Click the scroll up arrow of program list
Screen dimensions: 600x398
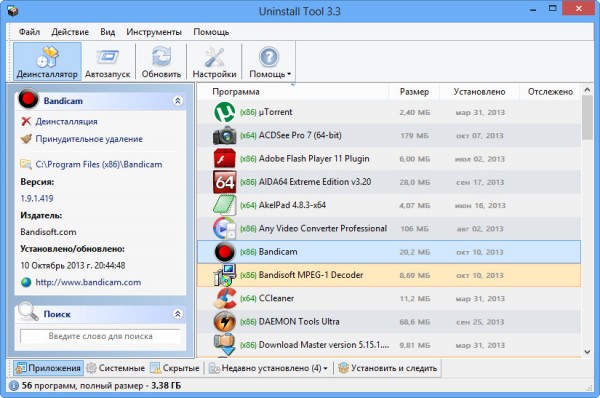tap(587, 90)
